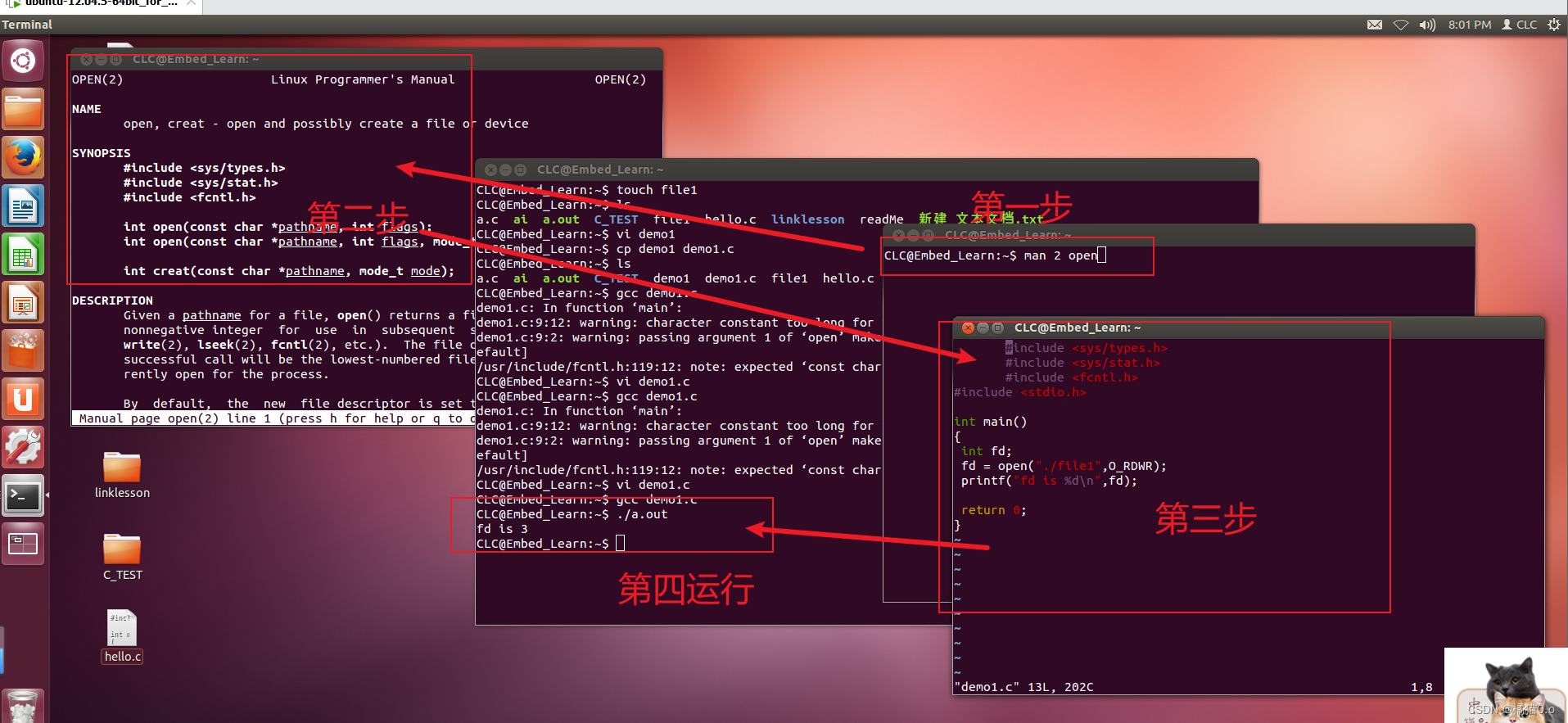Click the 'fd is 3' output line

502,529
